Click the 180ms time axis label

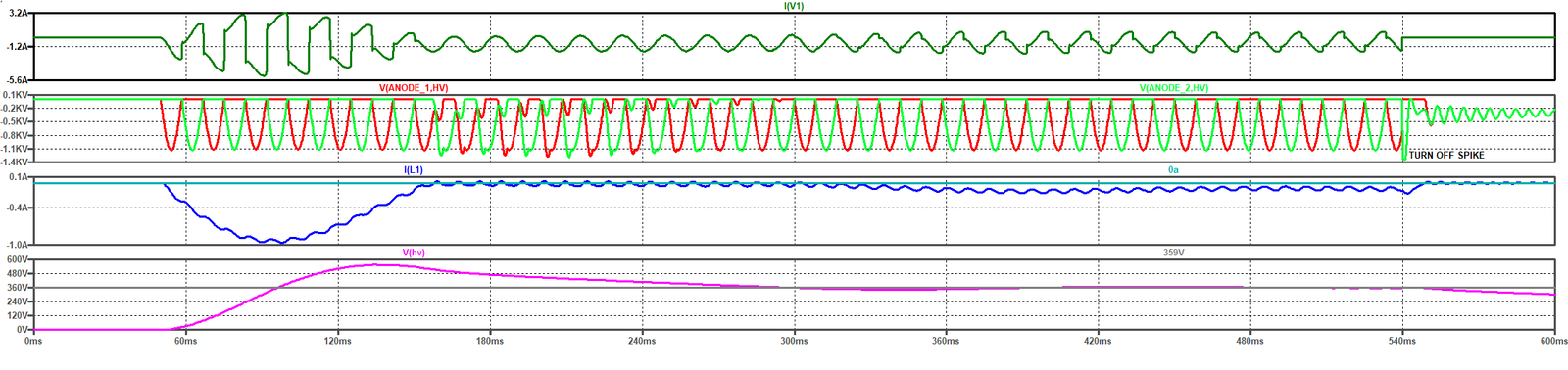pyautogui.click(x=490, y=341)
